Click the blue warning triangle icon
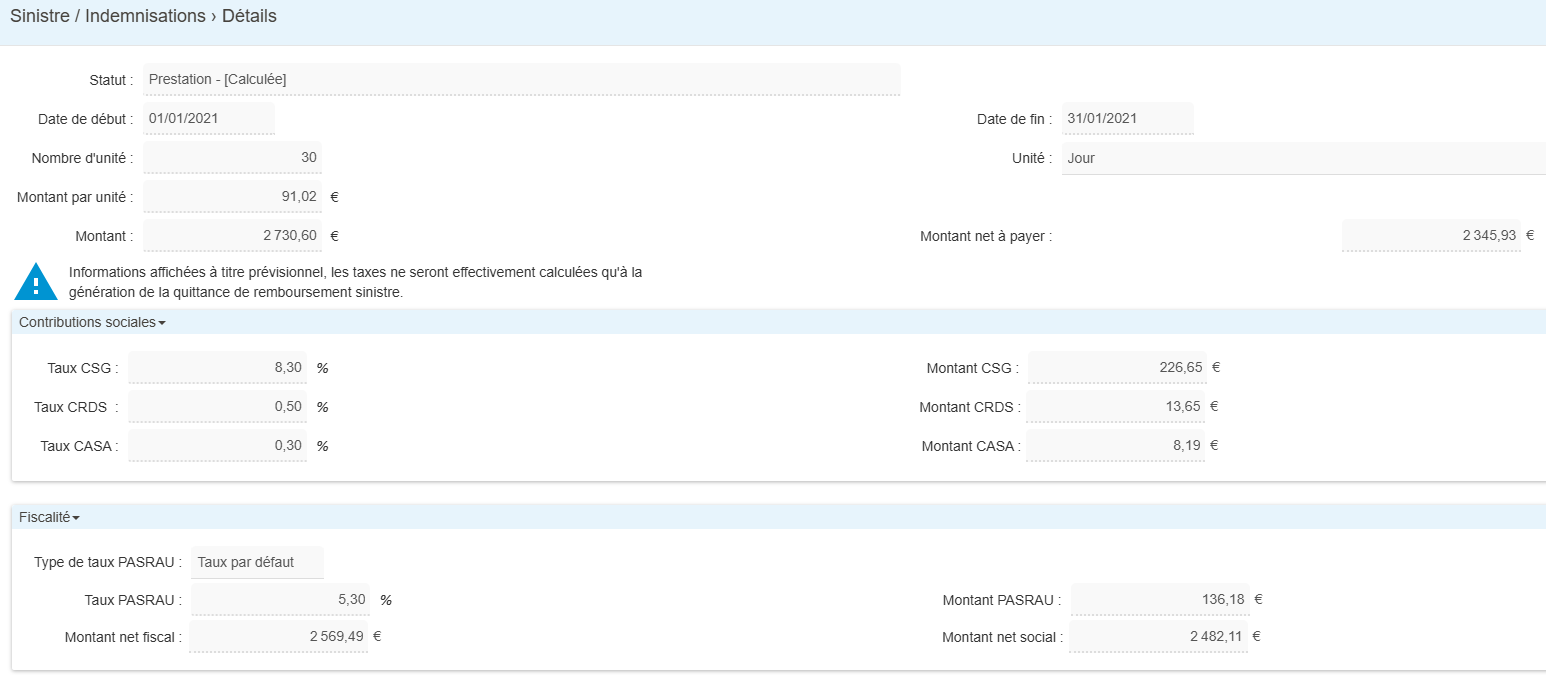This screenshot has width=1546, height=675. (x=36, y=283)
